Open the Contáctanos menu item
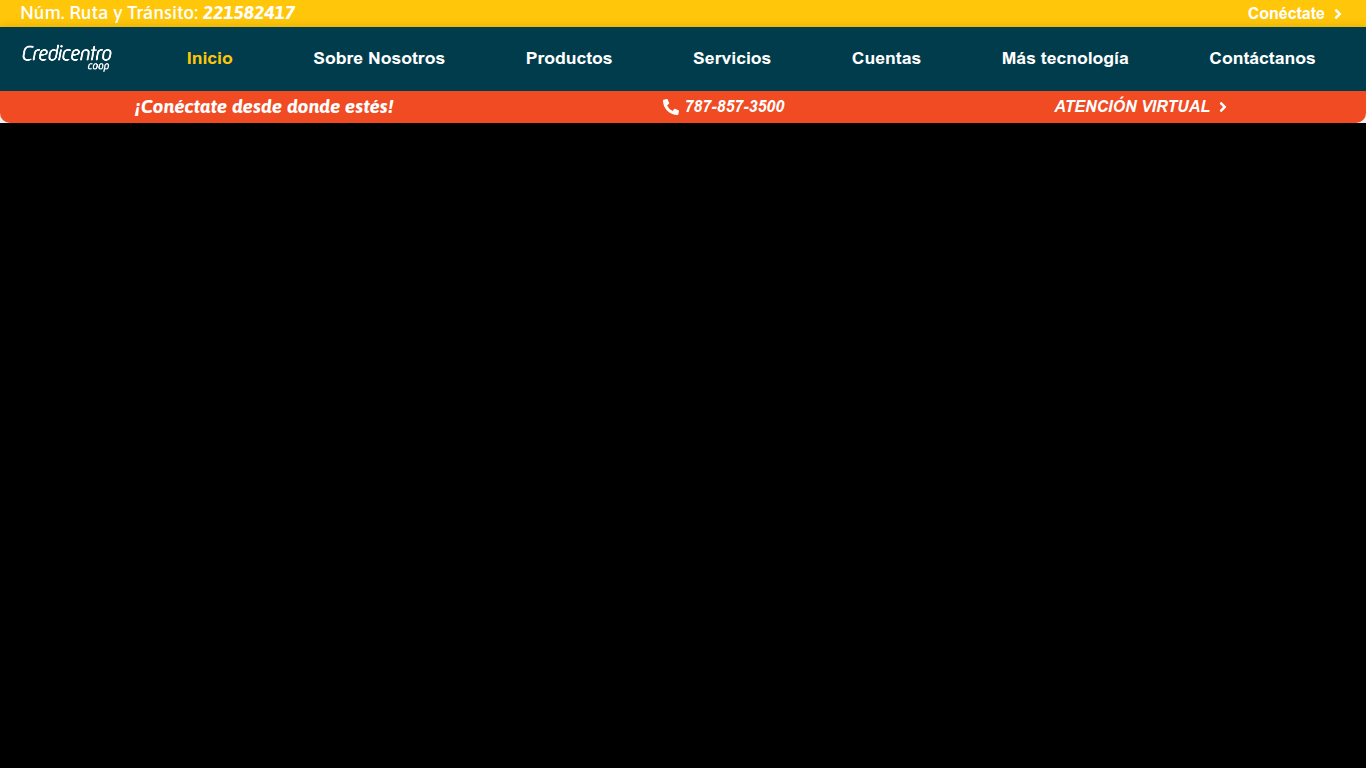 coord(1262,58)
